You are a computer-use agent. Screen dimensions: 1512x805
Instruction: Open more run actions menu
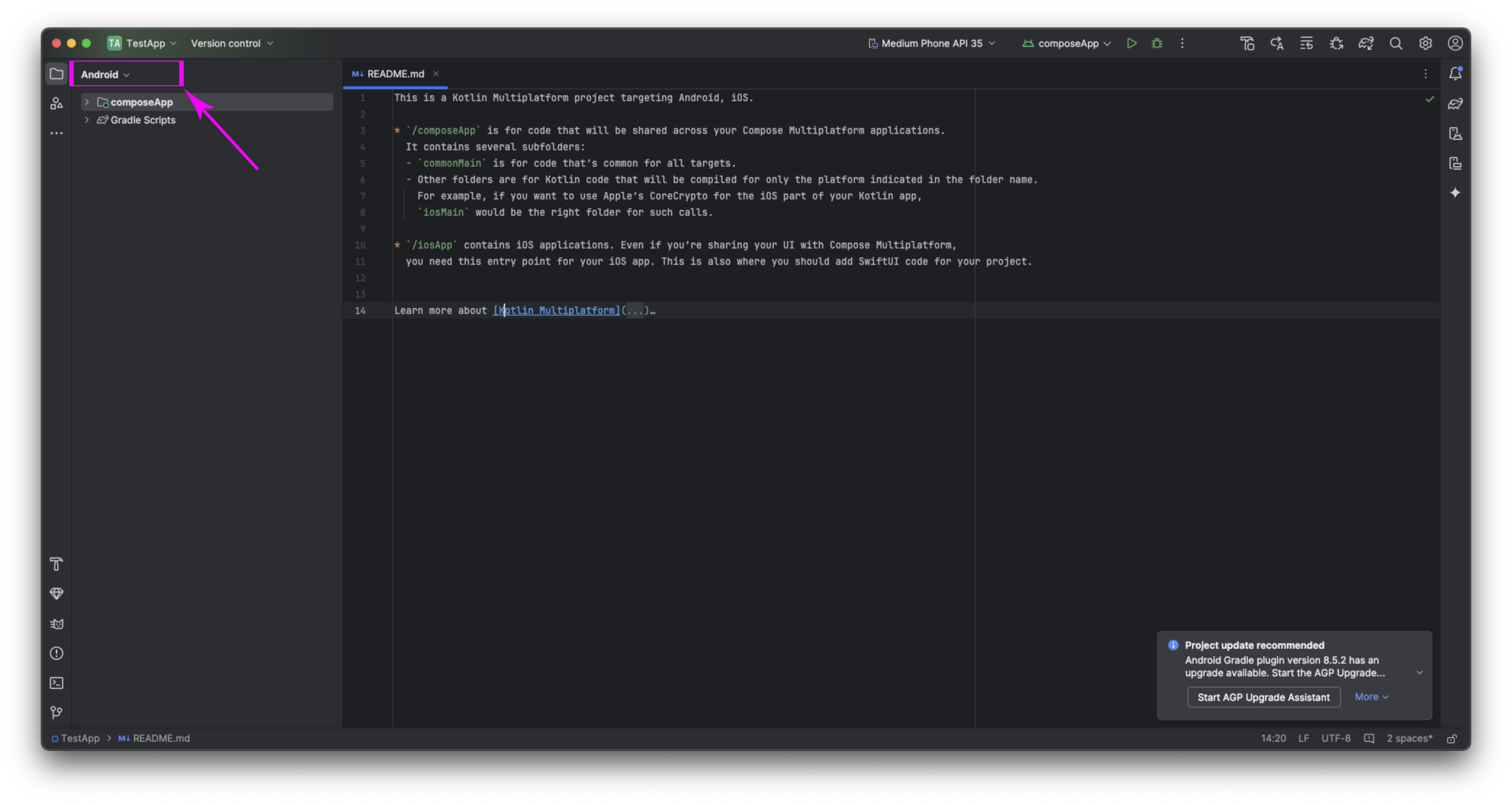pos(1182,44)
